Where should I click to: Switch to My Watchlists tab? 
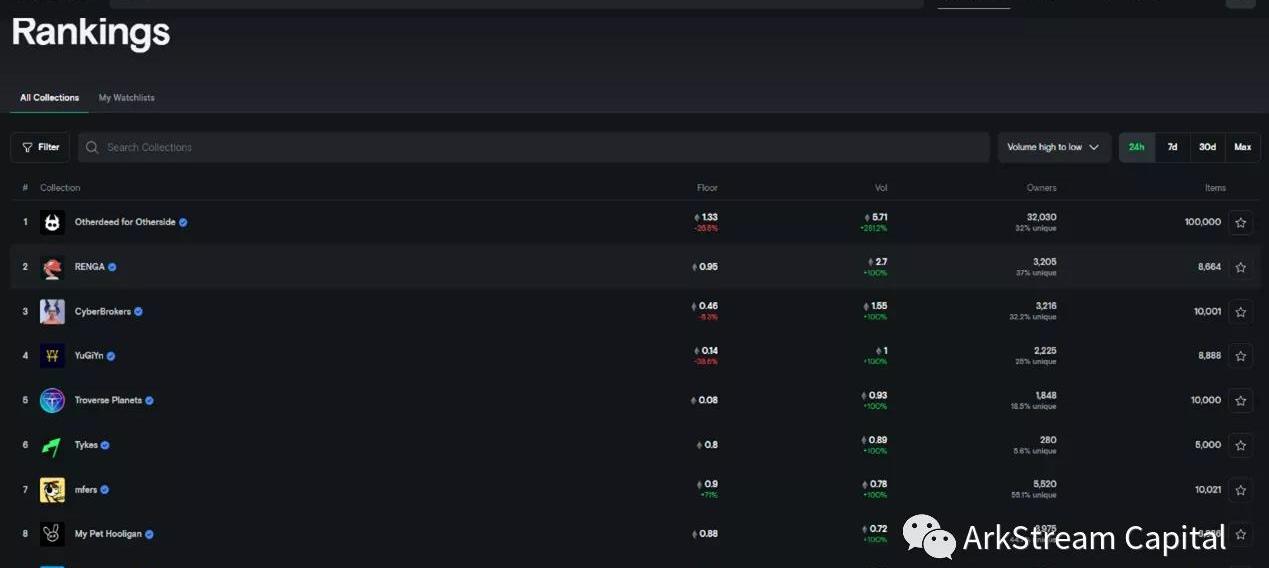pos(126,98)
